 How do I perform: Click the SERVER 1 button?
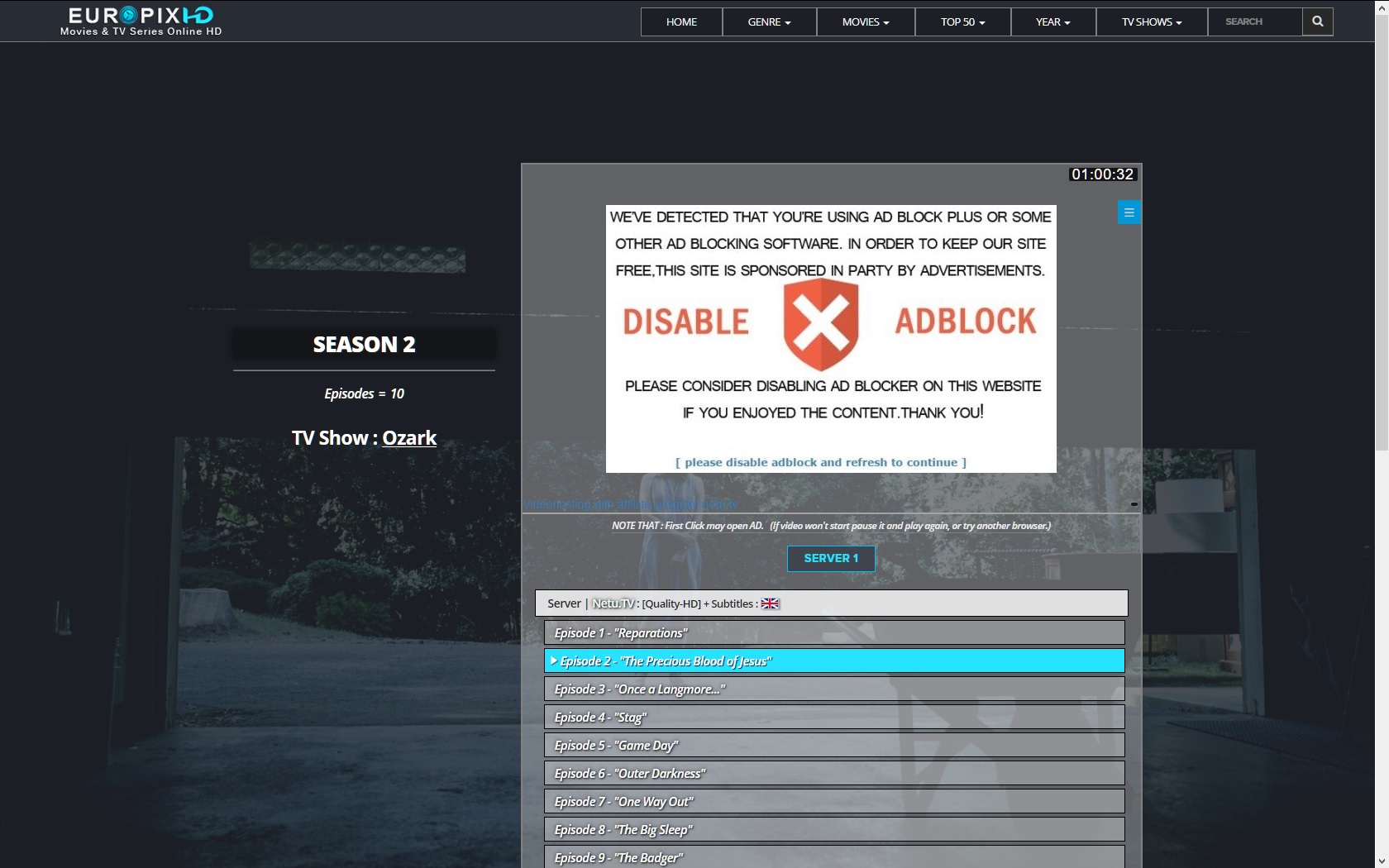coord(831,558)
